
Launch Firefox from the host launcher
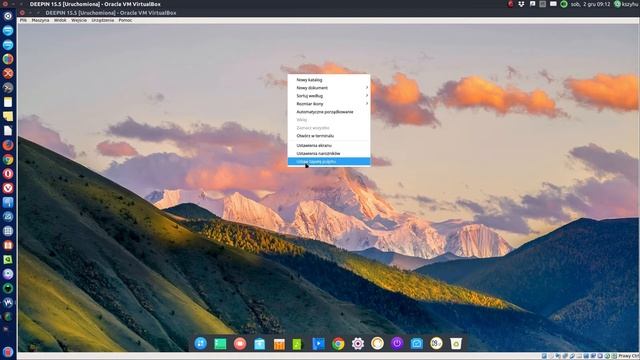(8, 145)
